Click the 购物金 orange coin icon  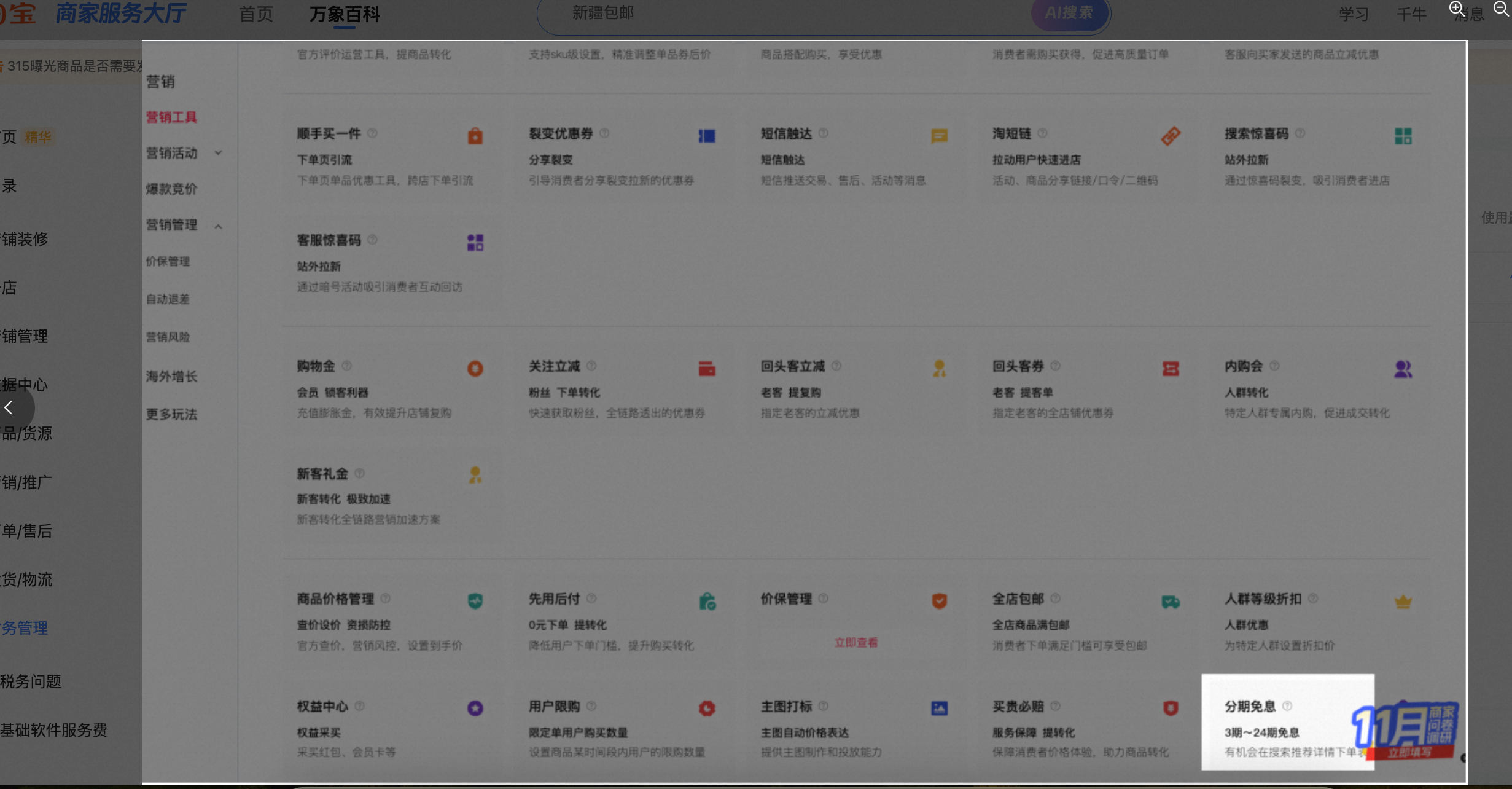coord(475,369)
